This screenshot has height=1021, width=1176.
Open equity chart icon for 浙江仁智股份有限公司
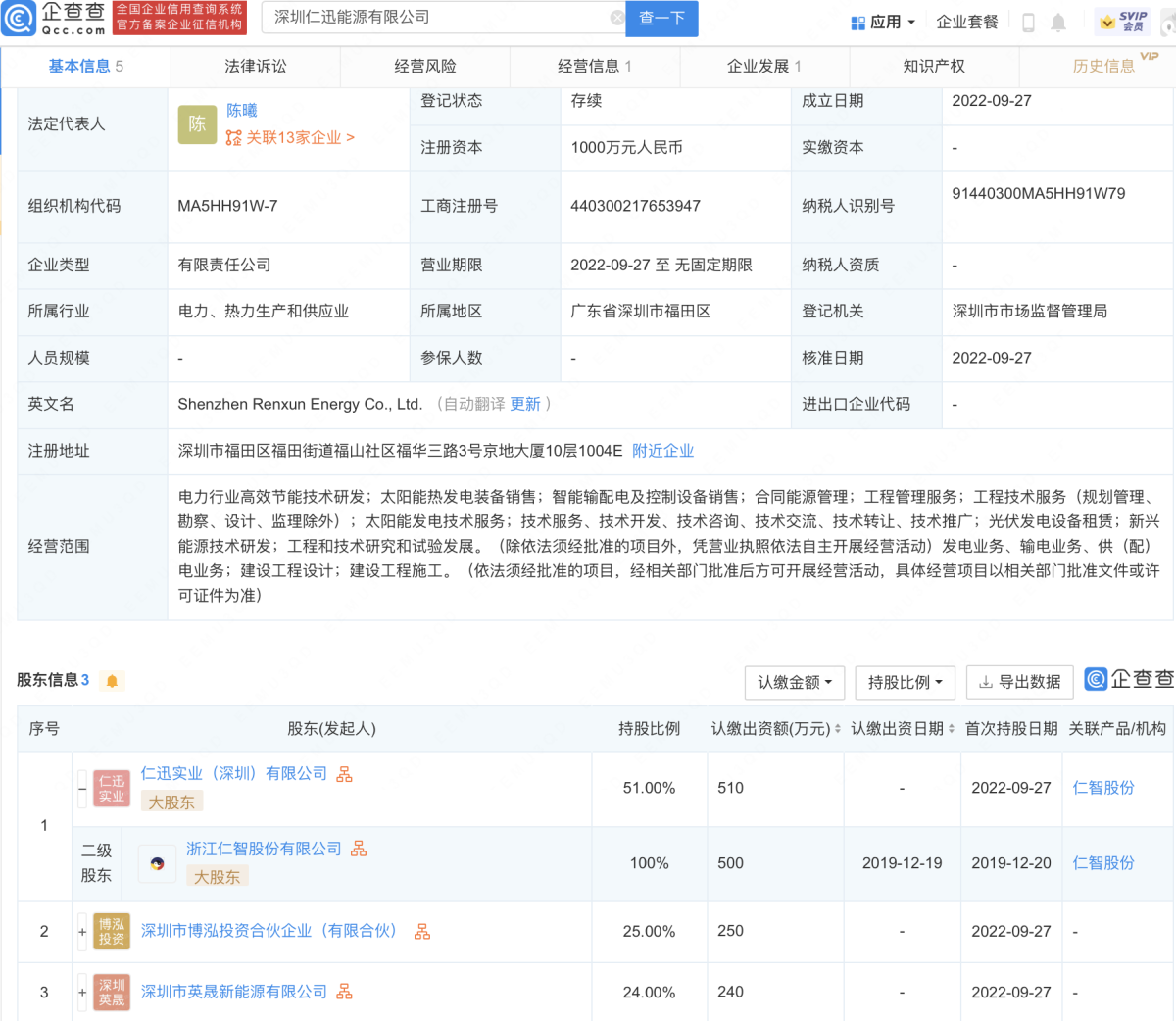pyautogui.click(x=359, y=849)
